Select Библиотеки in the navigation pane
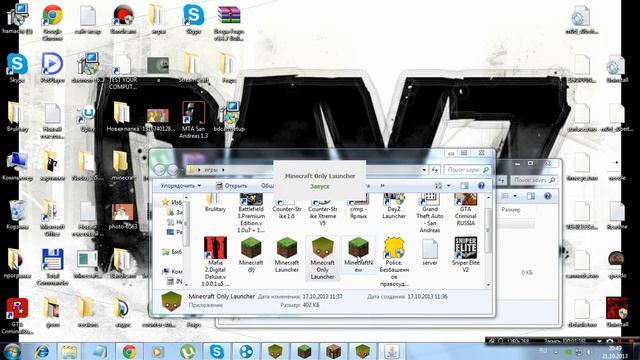640x360 pixels. 172,252
